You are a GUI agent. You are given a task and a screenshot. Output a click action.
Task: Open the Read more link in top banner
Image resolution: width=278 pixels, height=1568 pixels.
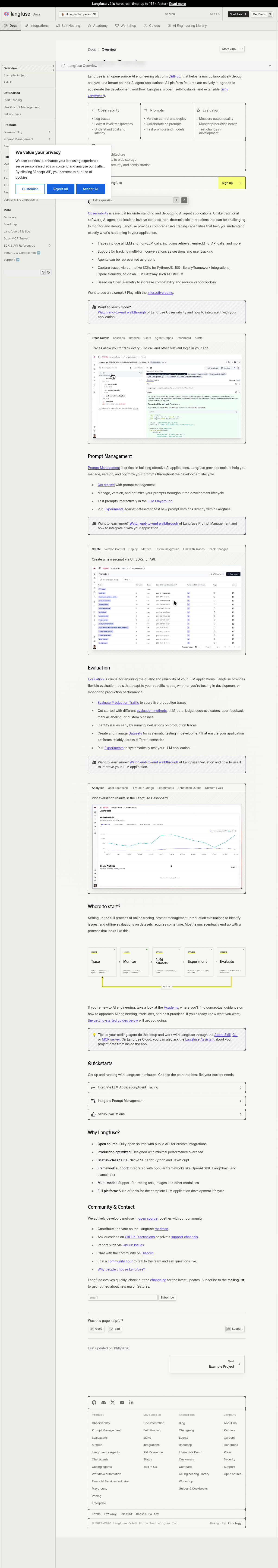tap(177, 4)
